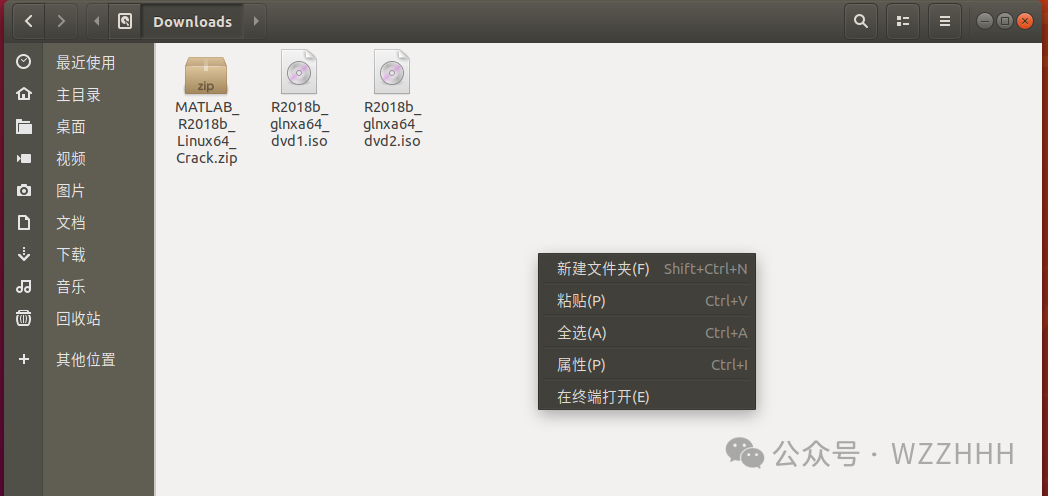Click the recent clock icon in sidebar
Screen dimensions: 1048x496
coord(23,62)
